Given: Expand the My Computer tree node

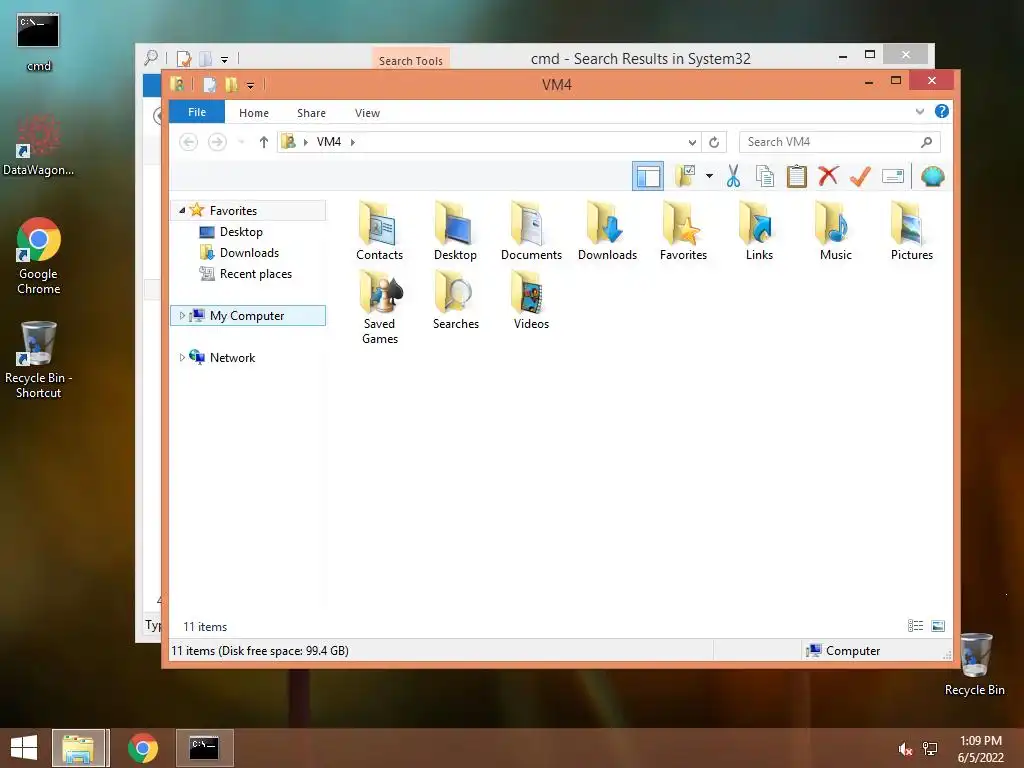Looking at the screenshot, I should pos(182,315).
